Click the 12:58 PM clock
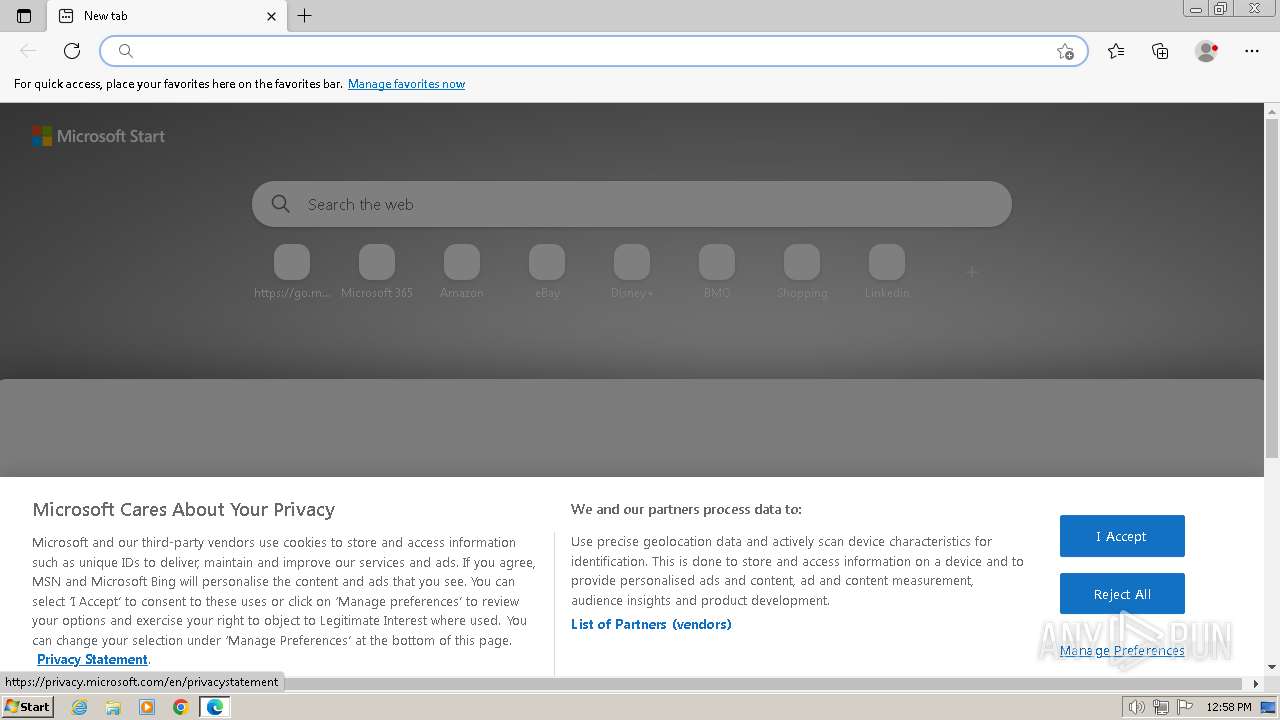 [1229, 707]
